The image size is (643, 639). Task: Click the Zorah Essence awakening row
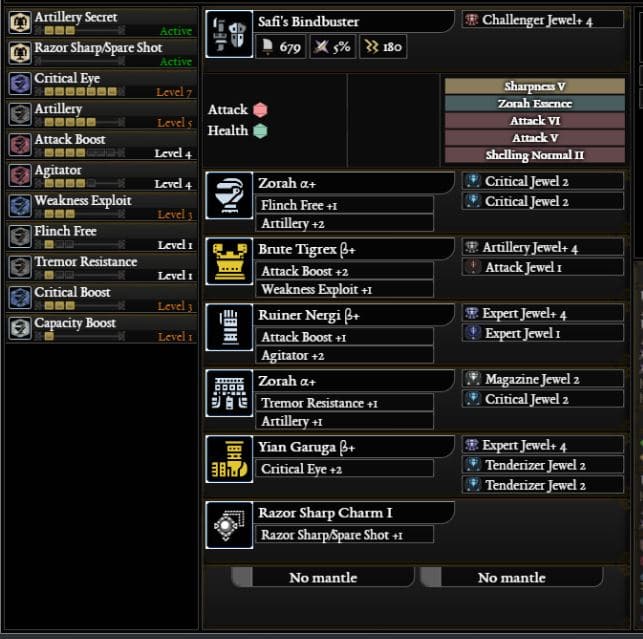[x=535, y=103]
